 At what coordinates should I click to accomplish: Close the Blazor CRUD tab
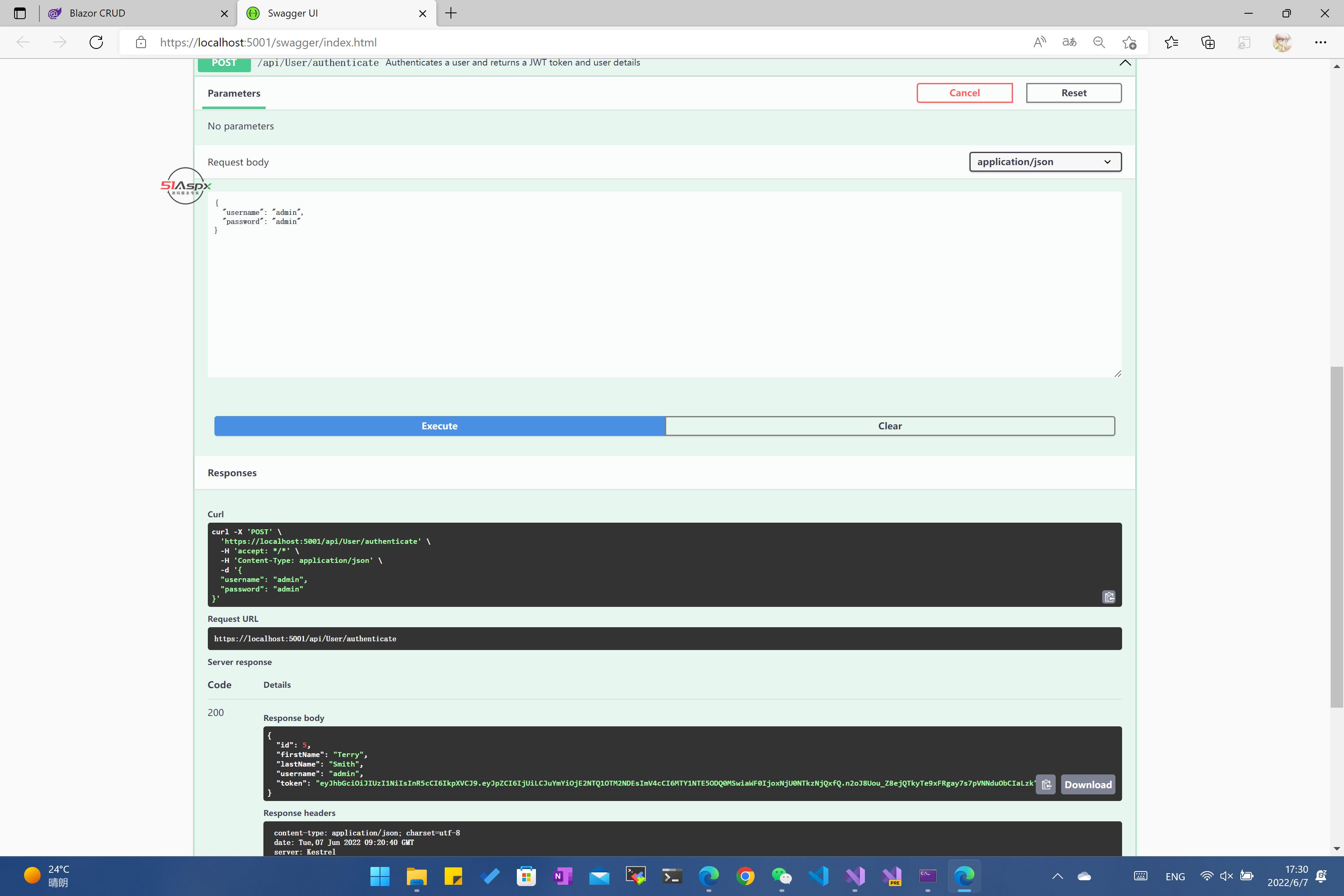point(224,13)
